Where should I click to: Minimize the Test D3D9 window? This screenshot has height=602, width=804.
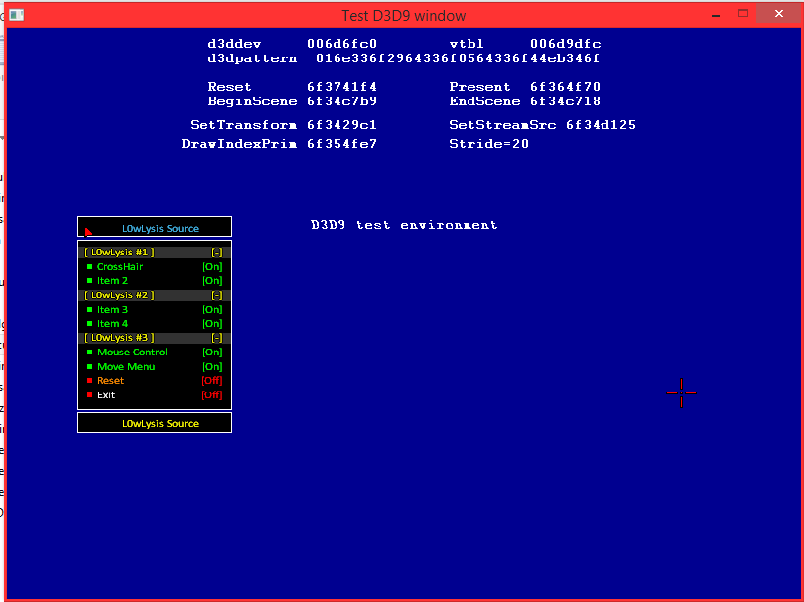tap(716, 15)
